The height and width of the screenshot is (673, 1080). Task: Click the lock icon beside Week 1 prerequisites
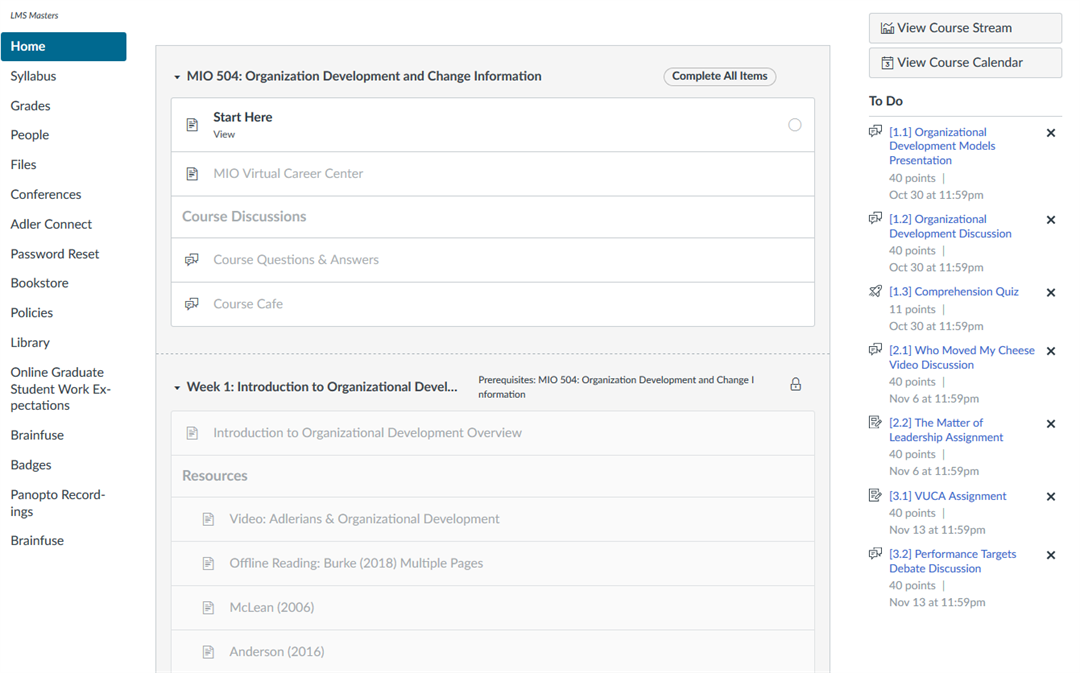pos(795,383)
